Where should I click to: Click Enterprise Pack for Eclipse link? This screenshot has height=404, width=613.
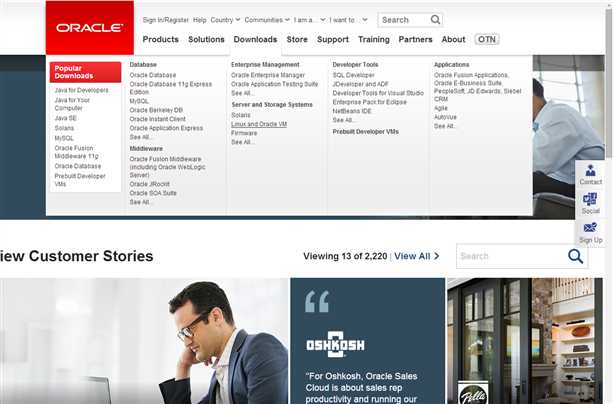pos(369,102)
